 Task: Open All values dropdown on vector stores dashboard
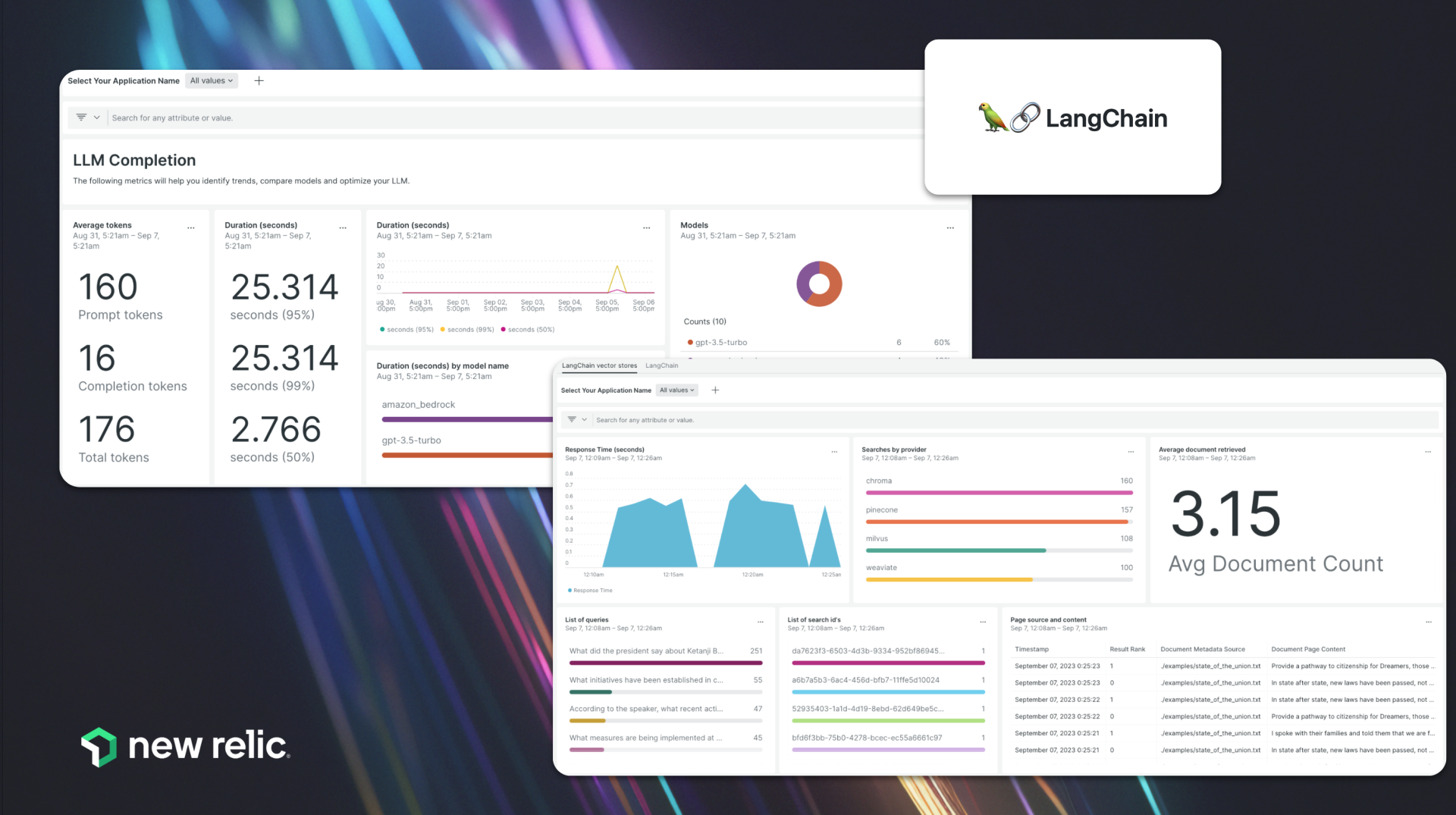676,390
